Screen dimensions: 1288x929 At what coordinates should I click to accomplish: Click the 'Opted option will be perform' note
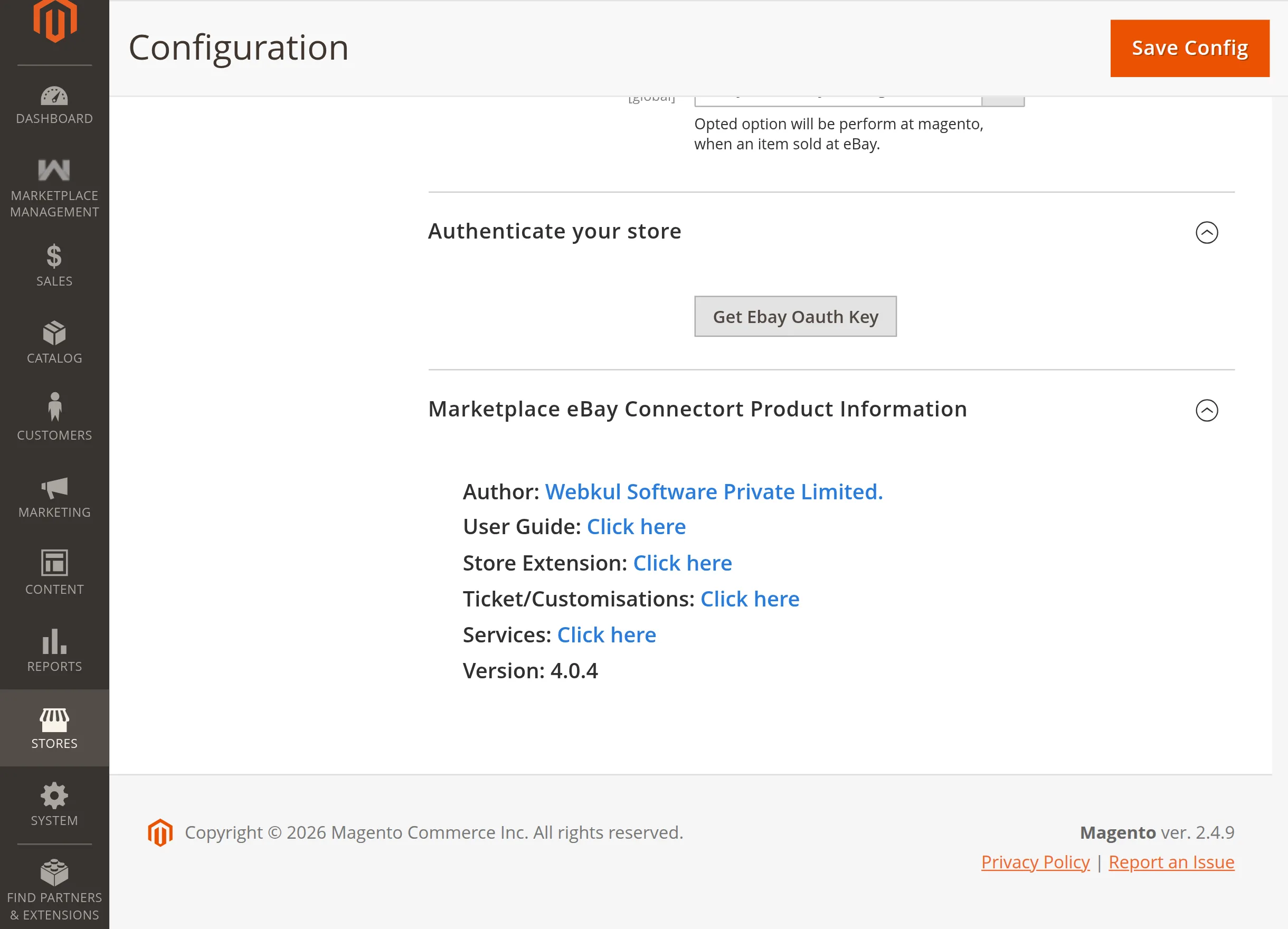(x=839, y=134)
